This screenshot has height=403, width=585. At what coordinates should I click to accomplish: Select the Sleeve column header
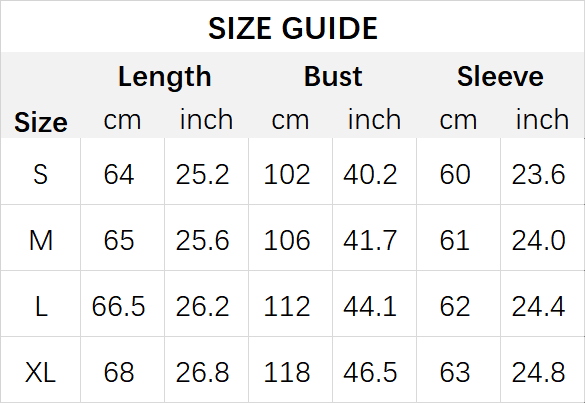pos(500,76)
